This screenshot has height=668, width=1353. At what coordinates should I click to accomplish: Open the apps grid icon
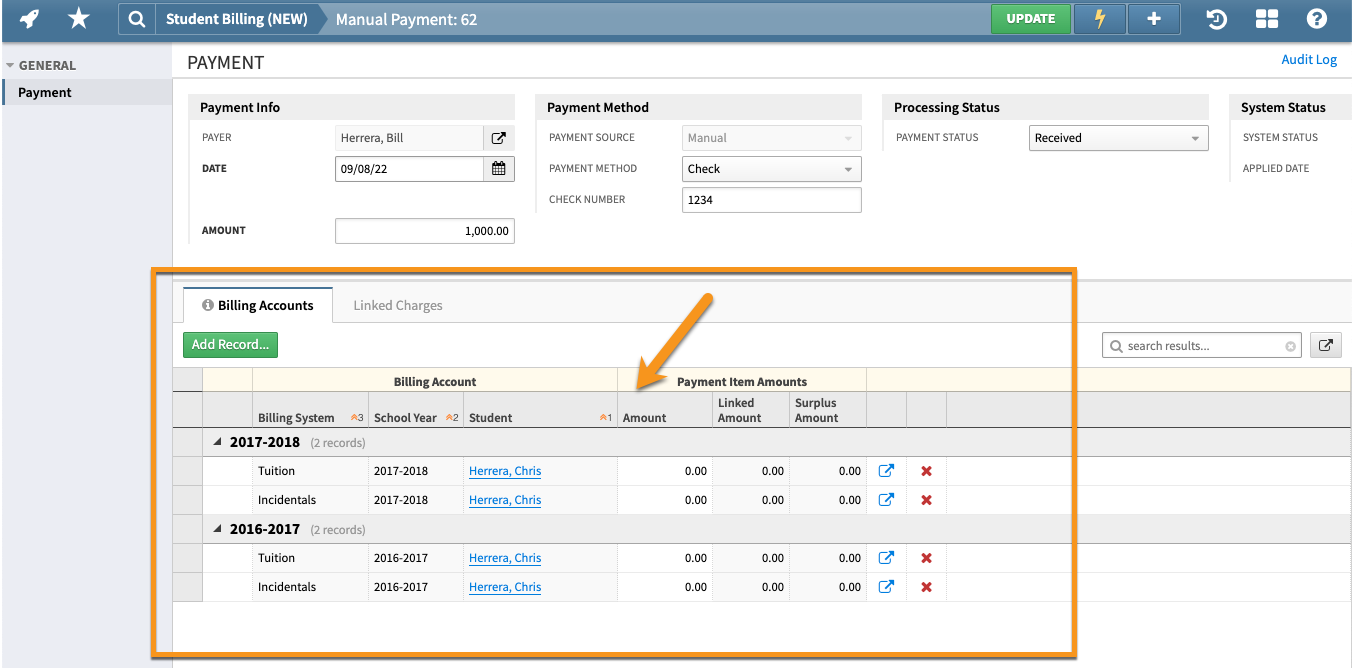[x=1266, y=18]
